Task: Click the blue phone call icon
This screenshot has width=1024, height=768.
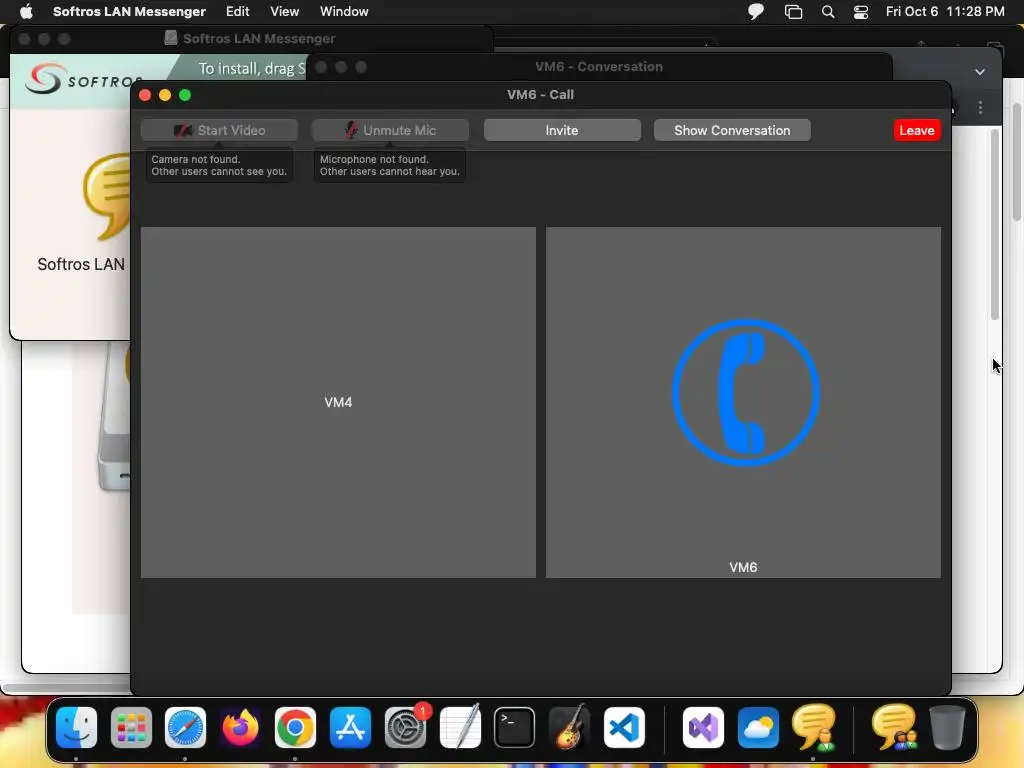Action: (x=746, y=392)
